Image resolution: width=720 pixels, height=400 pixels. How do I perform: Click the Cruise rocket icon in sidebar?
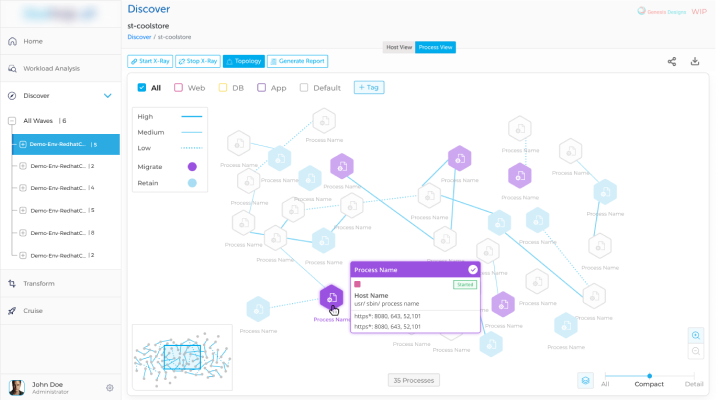click(x=12, y=311)
